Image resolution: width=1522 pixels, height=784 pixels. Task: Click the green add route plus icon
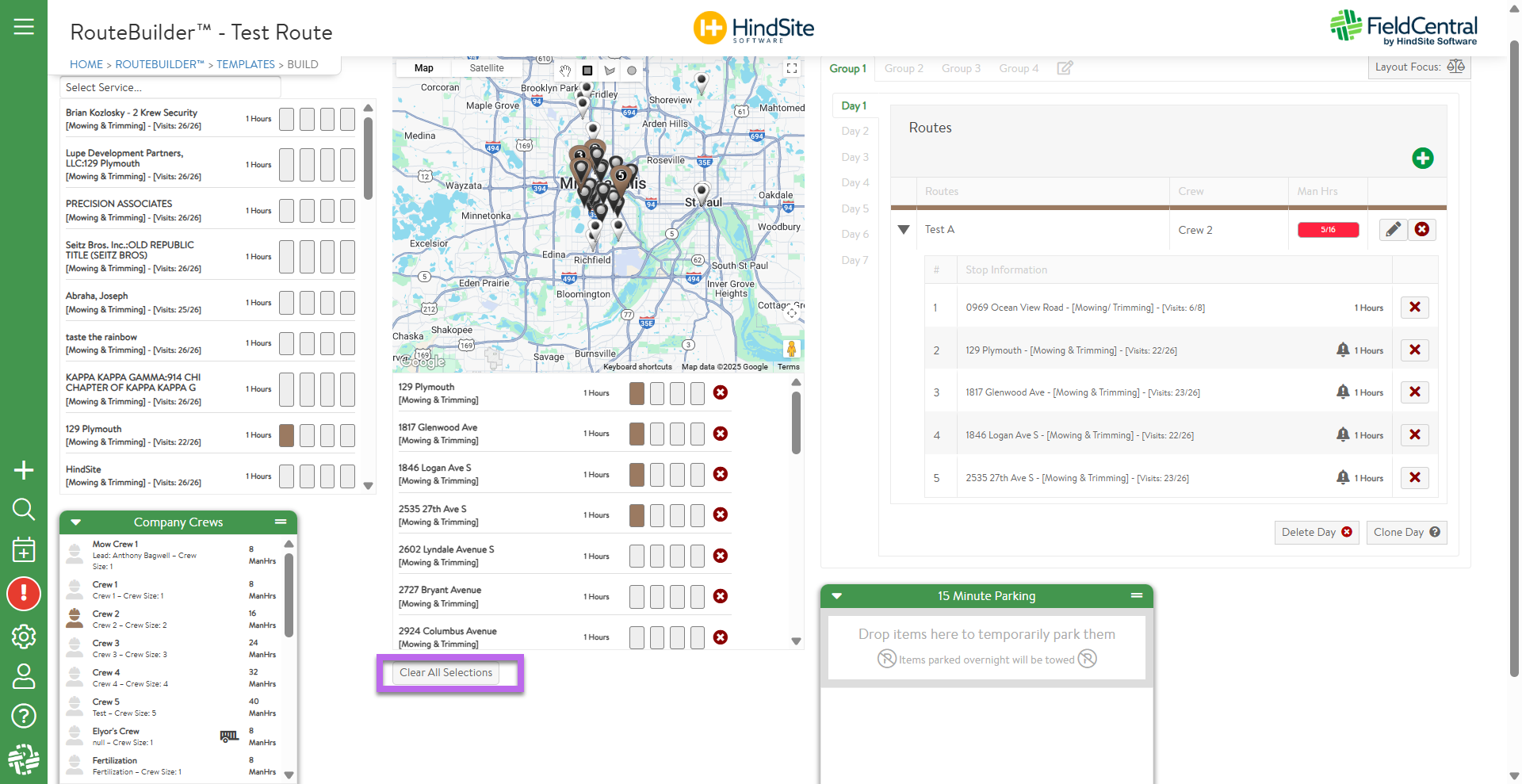pos(1422,159)
